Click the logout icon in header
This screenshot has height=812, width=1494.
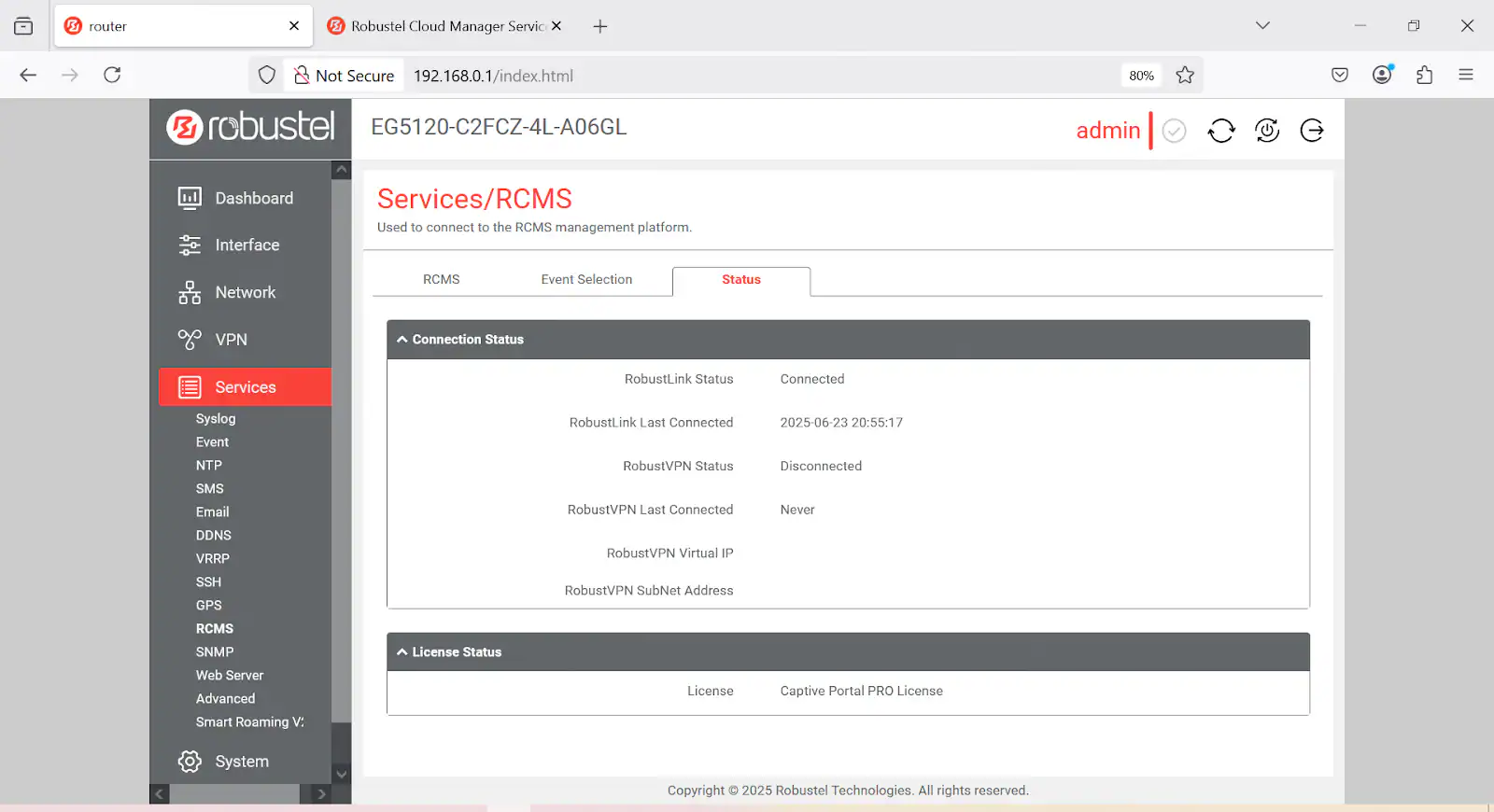click(1312, 131)
